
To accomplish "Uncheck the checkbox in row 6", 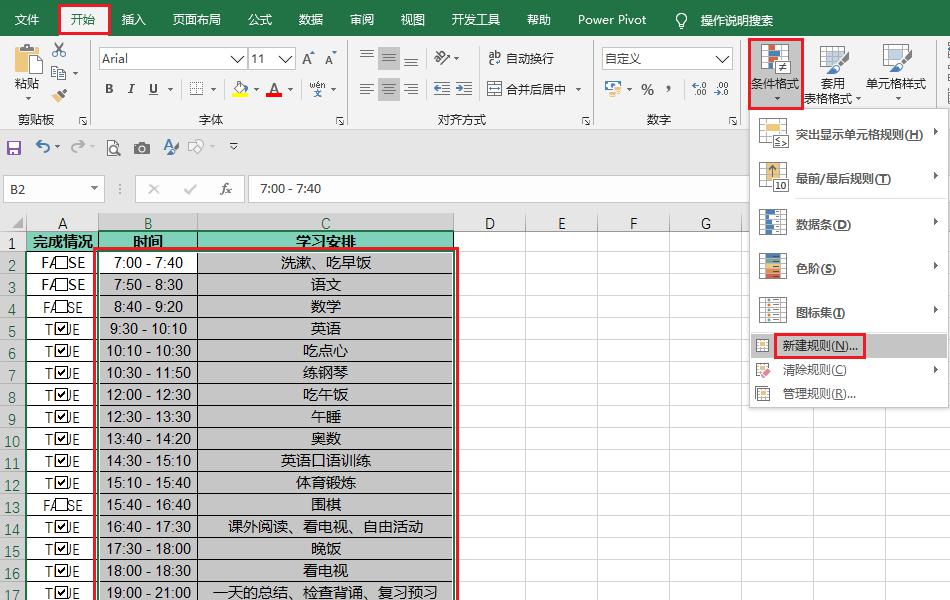I will tap(62, 350).
